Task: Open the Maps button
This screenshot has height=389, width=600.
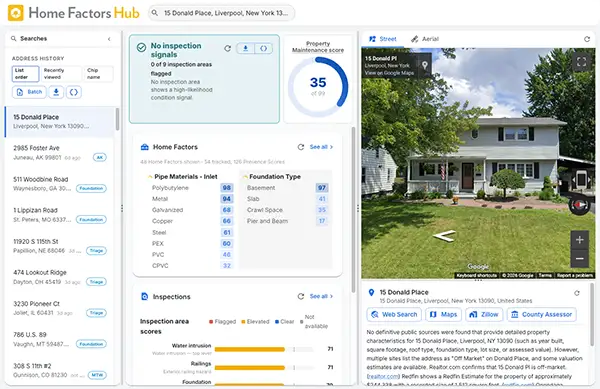Action: (443, 314)
